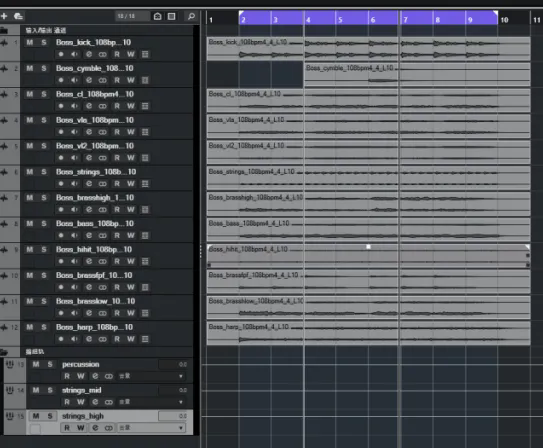The height and width of the screenshot is (448, 543).
Task: Toggle the link icon on Boss_bass track
Action: click(x=103, y=235)
